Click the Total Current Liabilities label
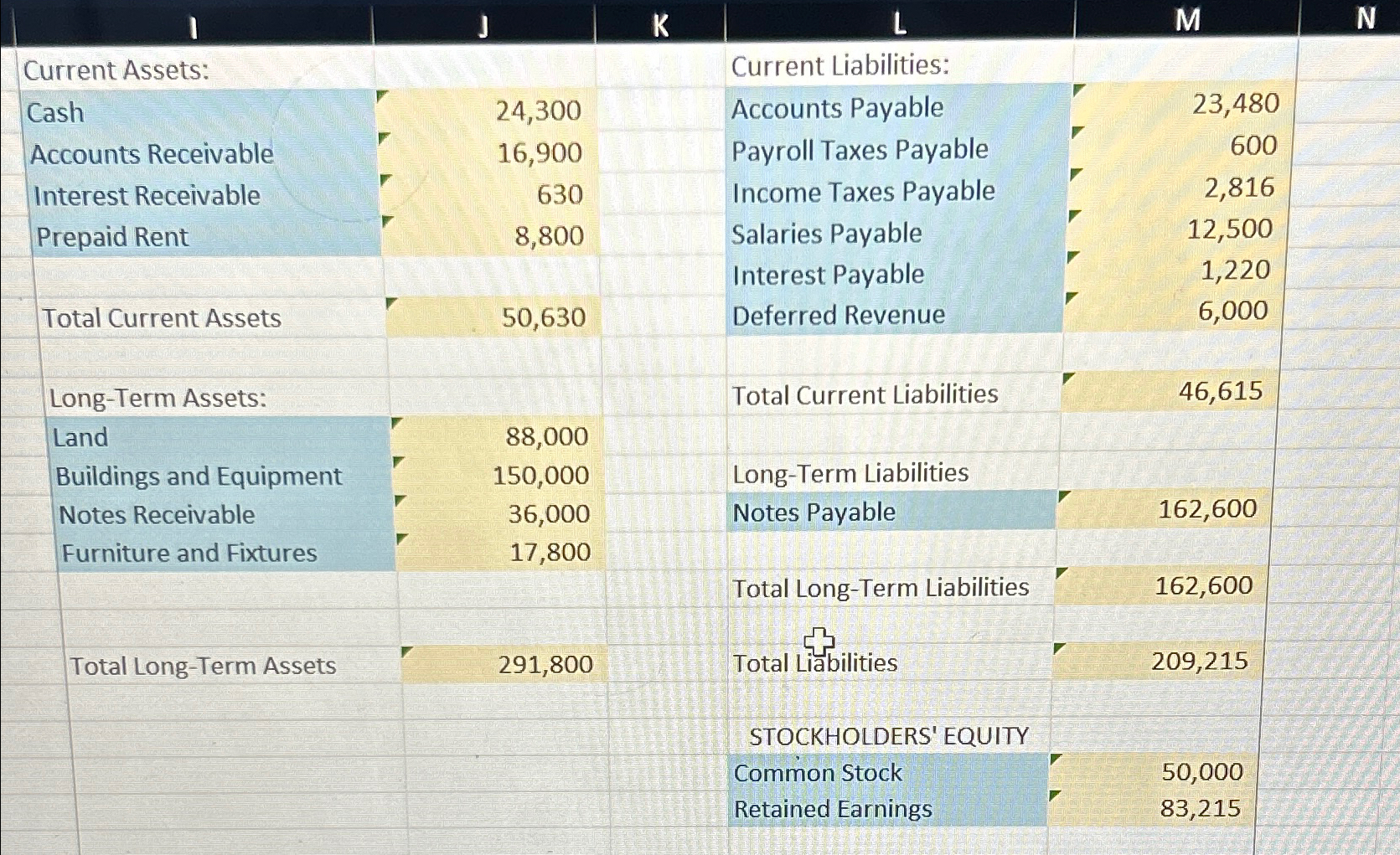Image resolution: width=1400 pixels, height=855 pixels. 865,394
